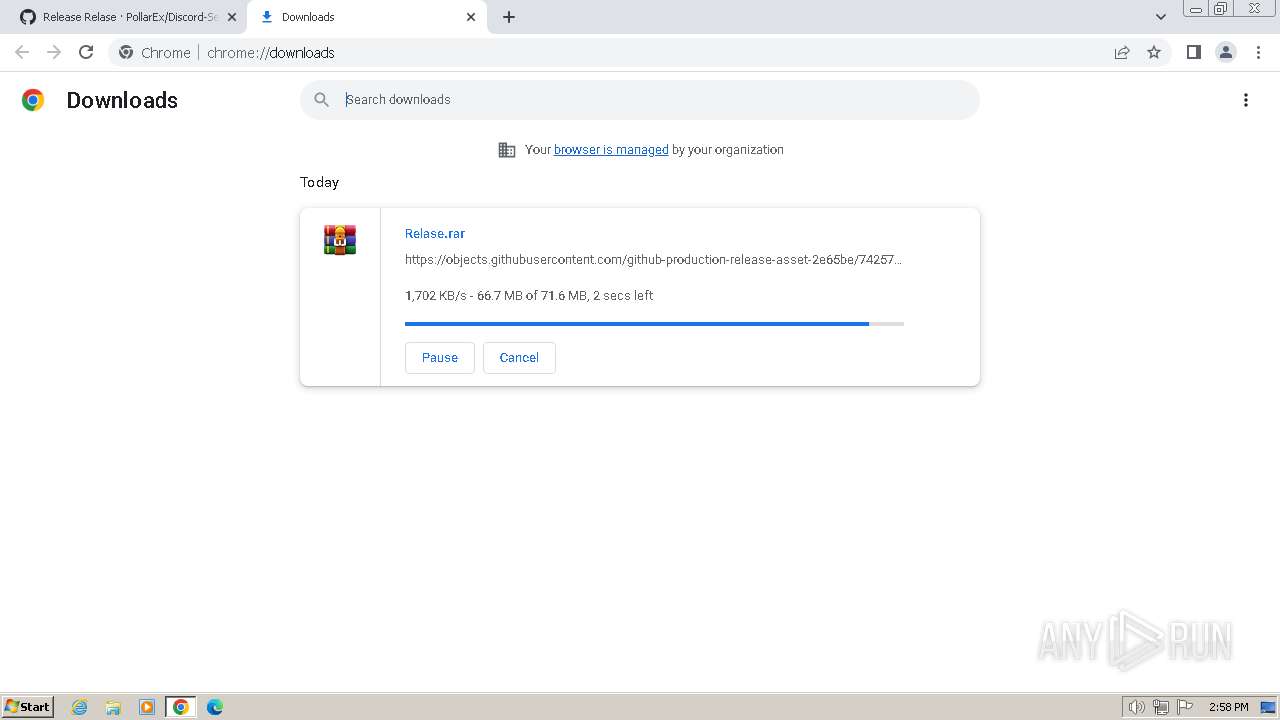This screenshot has width=1280, height=720.
Task: Toggle the side panel icon
Action: click(1193, 52)
